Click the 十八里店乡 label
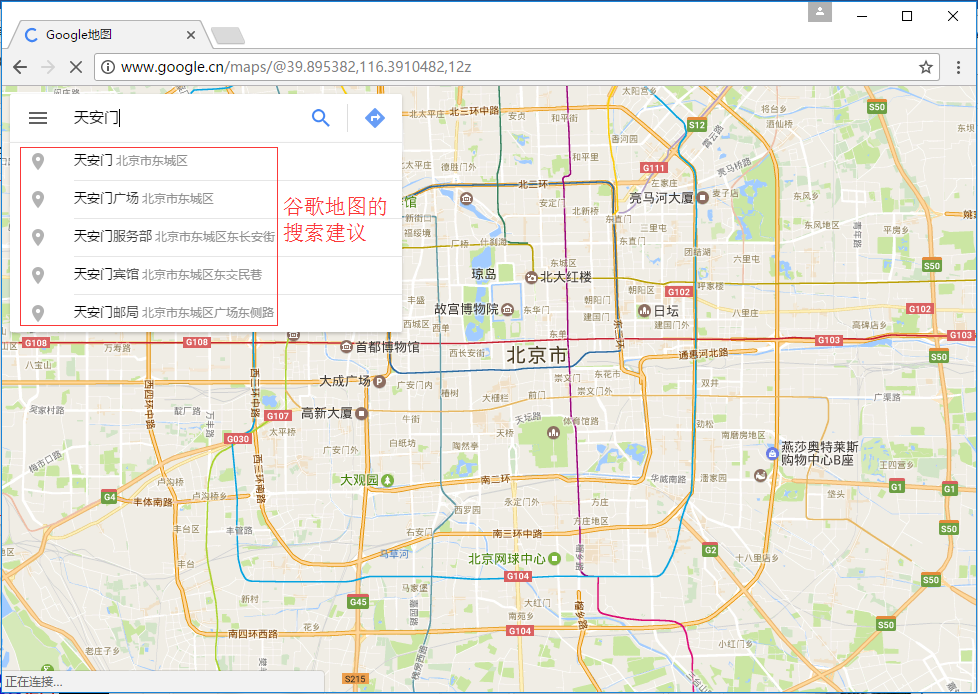The image size is (978, 694). click(757, 558)
